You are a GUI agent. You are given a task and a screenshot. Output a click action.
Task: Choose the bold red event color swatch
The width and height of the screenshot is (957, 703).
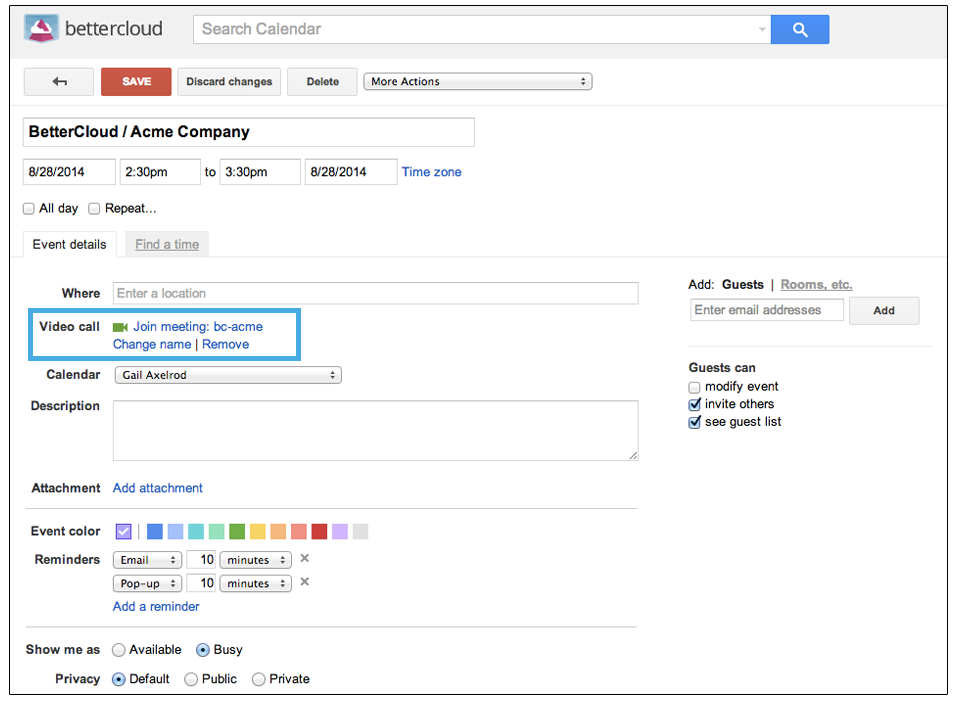tap(319, 532)
